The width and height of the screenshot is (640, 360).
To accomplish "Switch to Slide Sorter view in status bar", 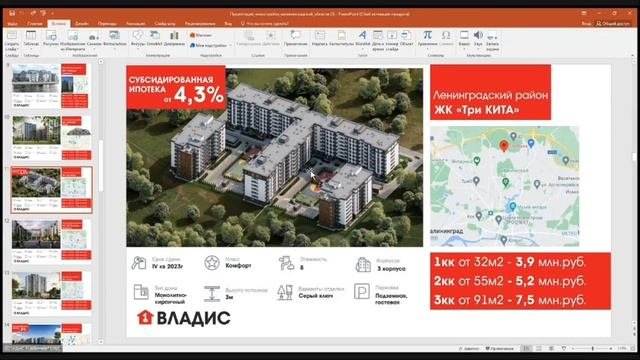I will pos(539,349).
